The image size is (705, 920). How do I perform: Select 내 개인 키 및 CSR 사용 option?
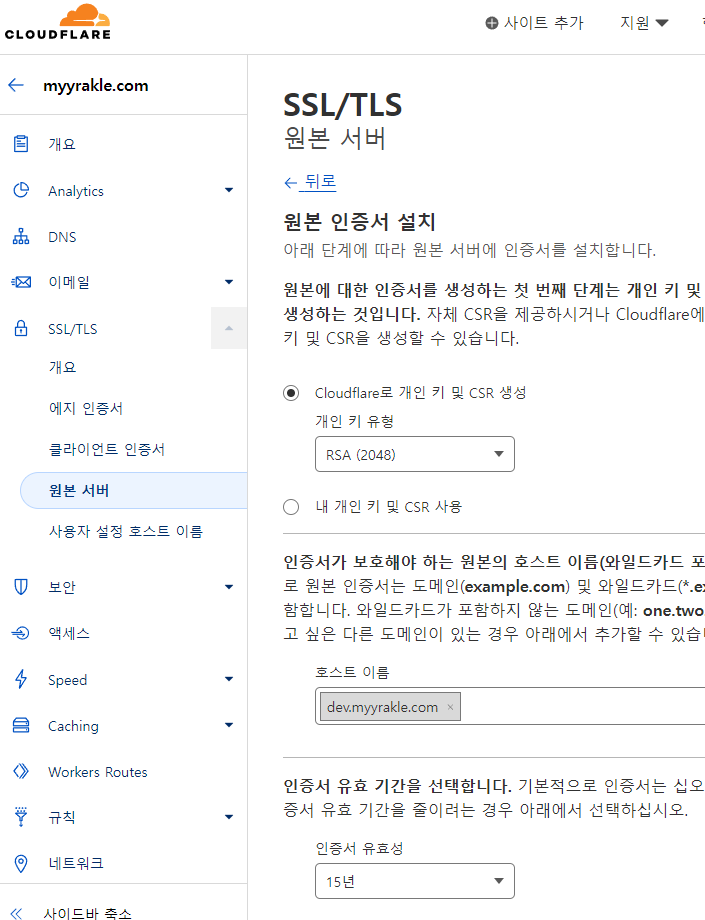click(x=291, y=507)
